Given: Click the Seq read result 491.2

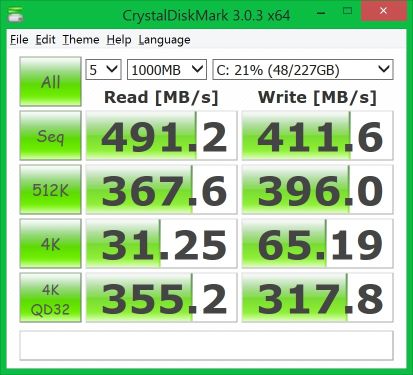Looking at the screenshot, I should (x=162, y=136).
